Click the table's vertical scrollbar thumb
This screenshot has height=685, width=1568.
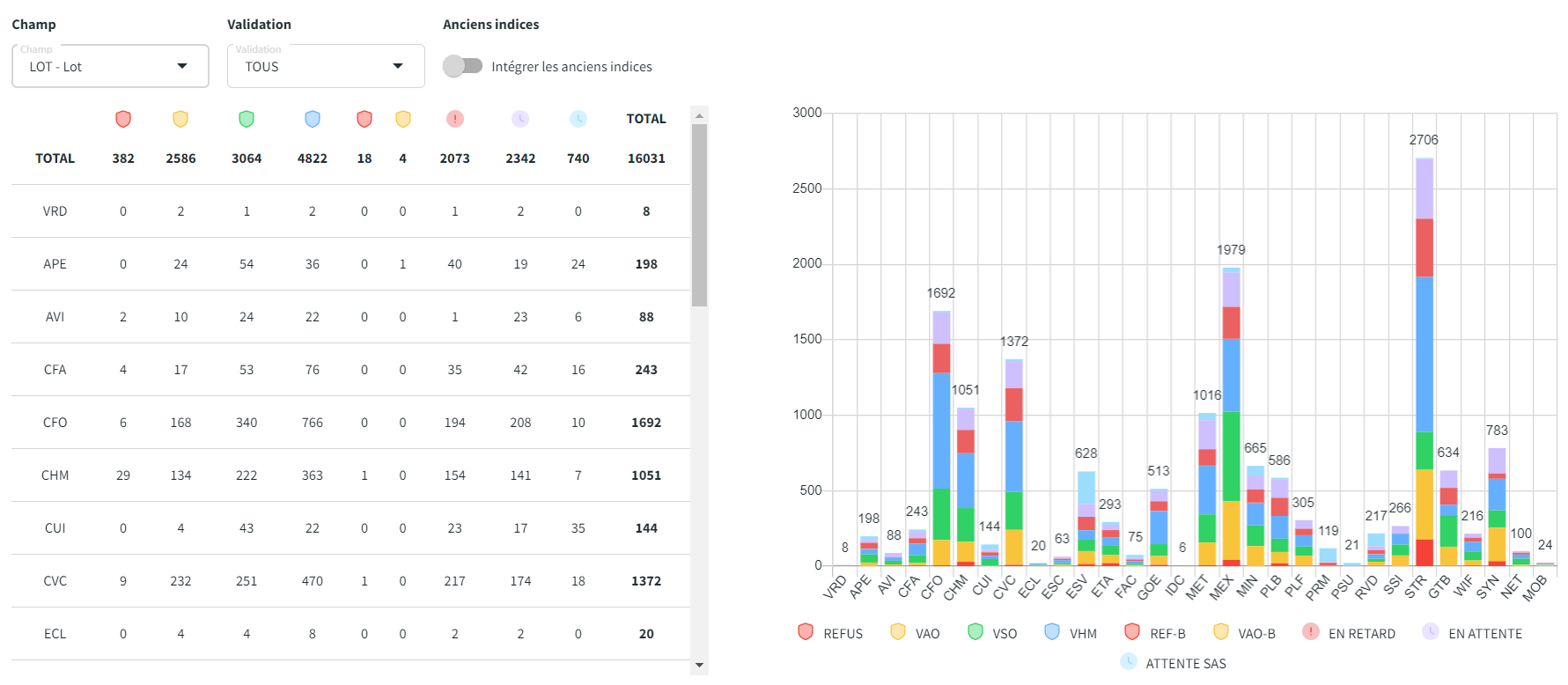[x=699, y=214]
